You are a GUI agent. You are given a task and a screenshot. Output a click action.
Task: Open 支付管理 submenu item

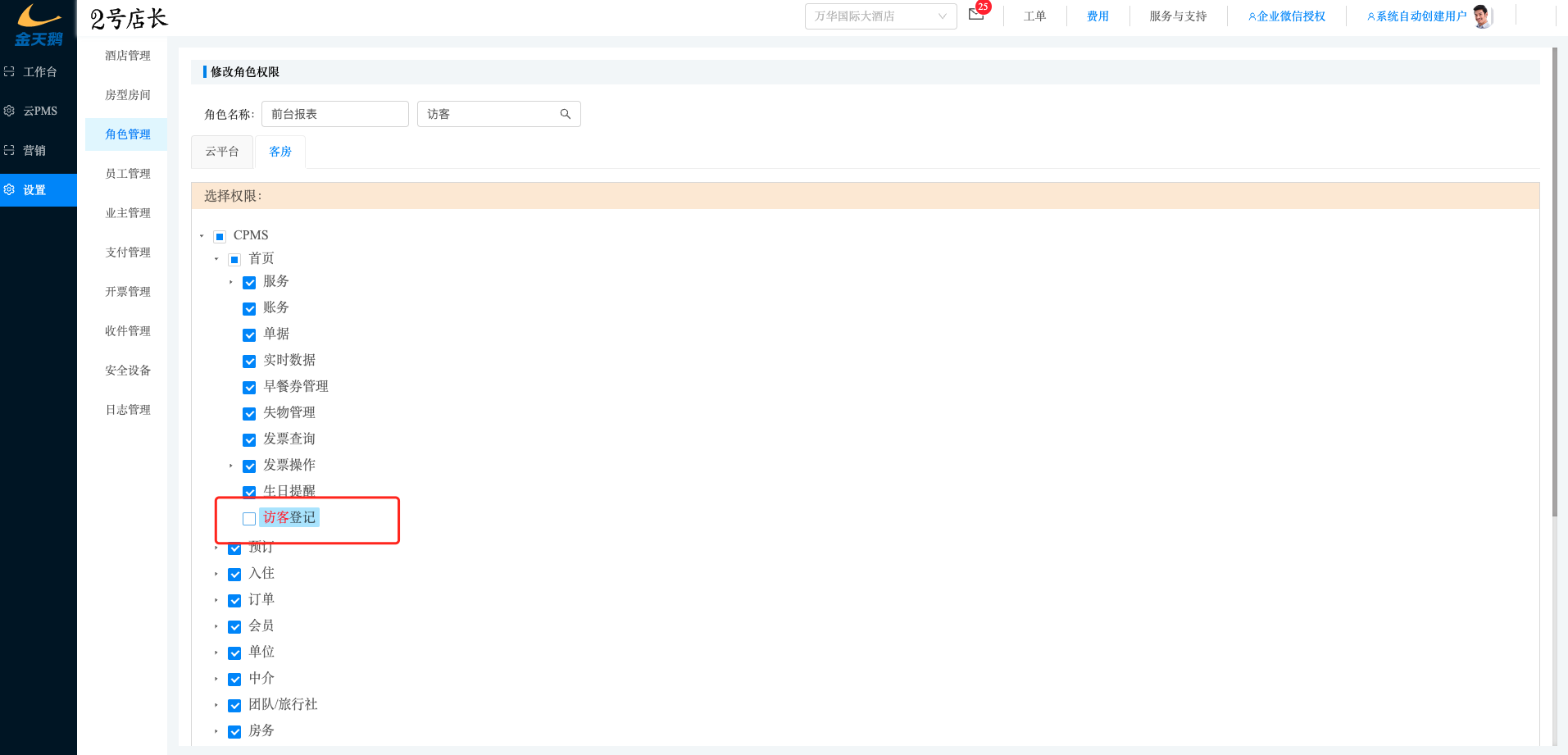point(128,252)
